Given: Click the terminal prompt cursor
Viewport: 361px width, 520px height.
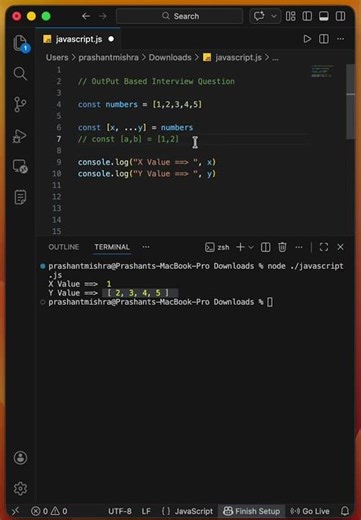Looking at the screenshot, I should pos(270,302).
